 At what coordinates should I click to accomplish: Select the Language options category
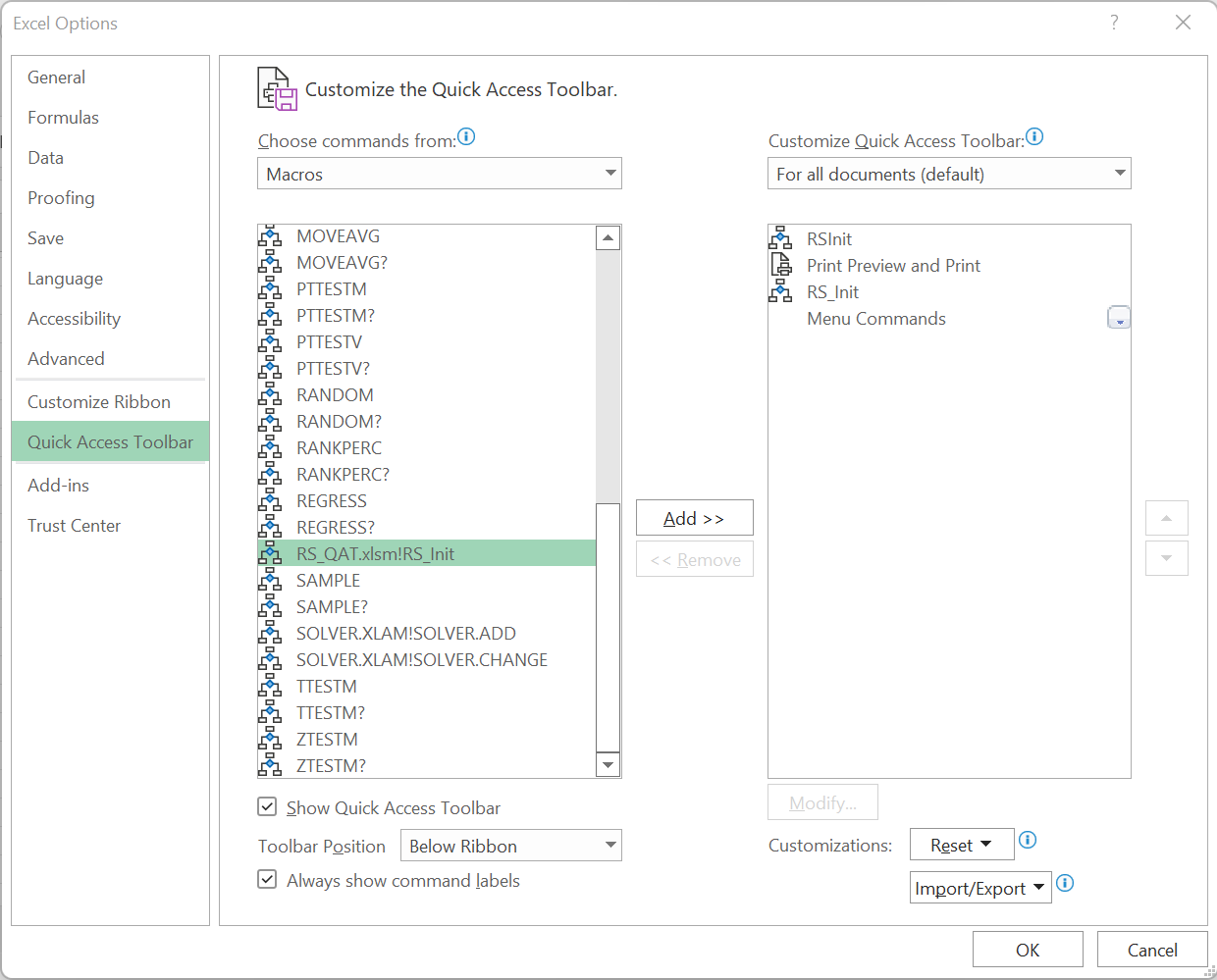coord(111,279)
